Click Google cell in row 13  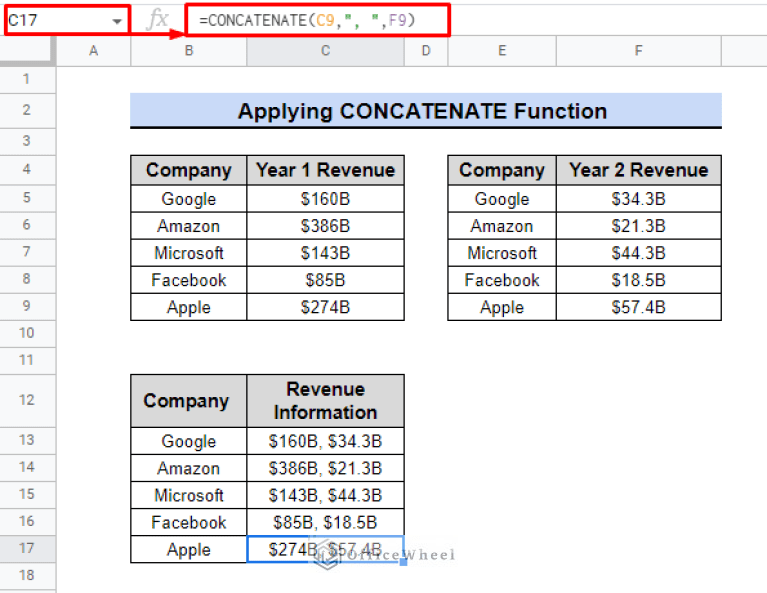[189, 441]
